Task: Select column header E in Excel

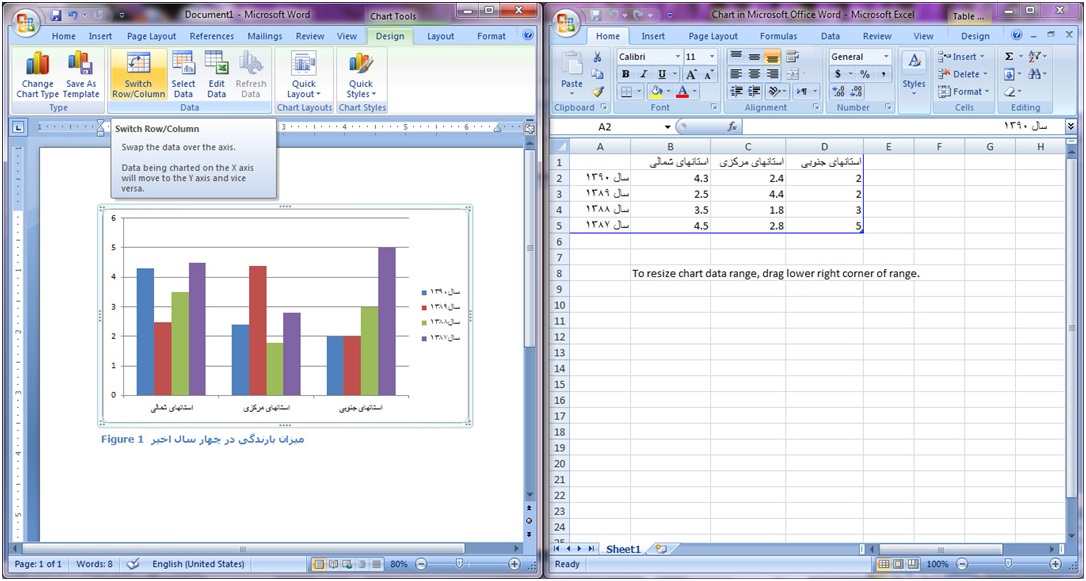Action: click(x=889, y=146)
